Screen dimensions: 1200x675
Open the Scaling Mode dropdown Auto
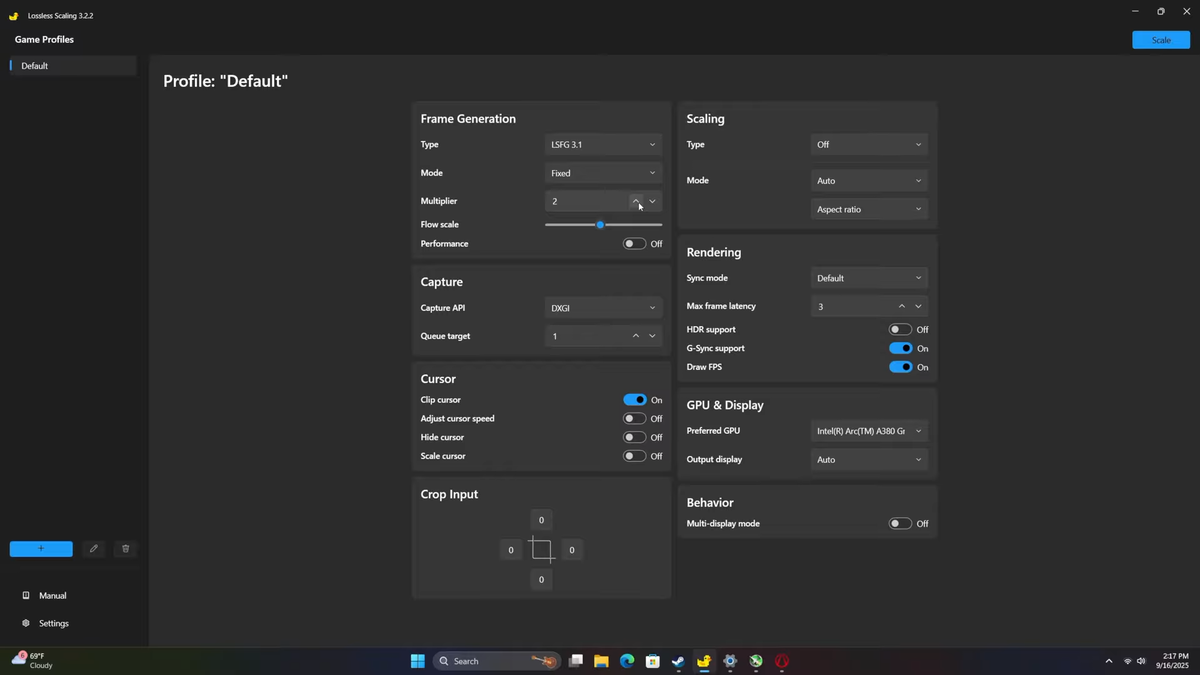[x=869, y=181]
